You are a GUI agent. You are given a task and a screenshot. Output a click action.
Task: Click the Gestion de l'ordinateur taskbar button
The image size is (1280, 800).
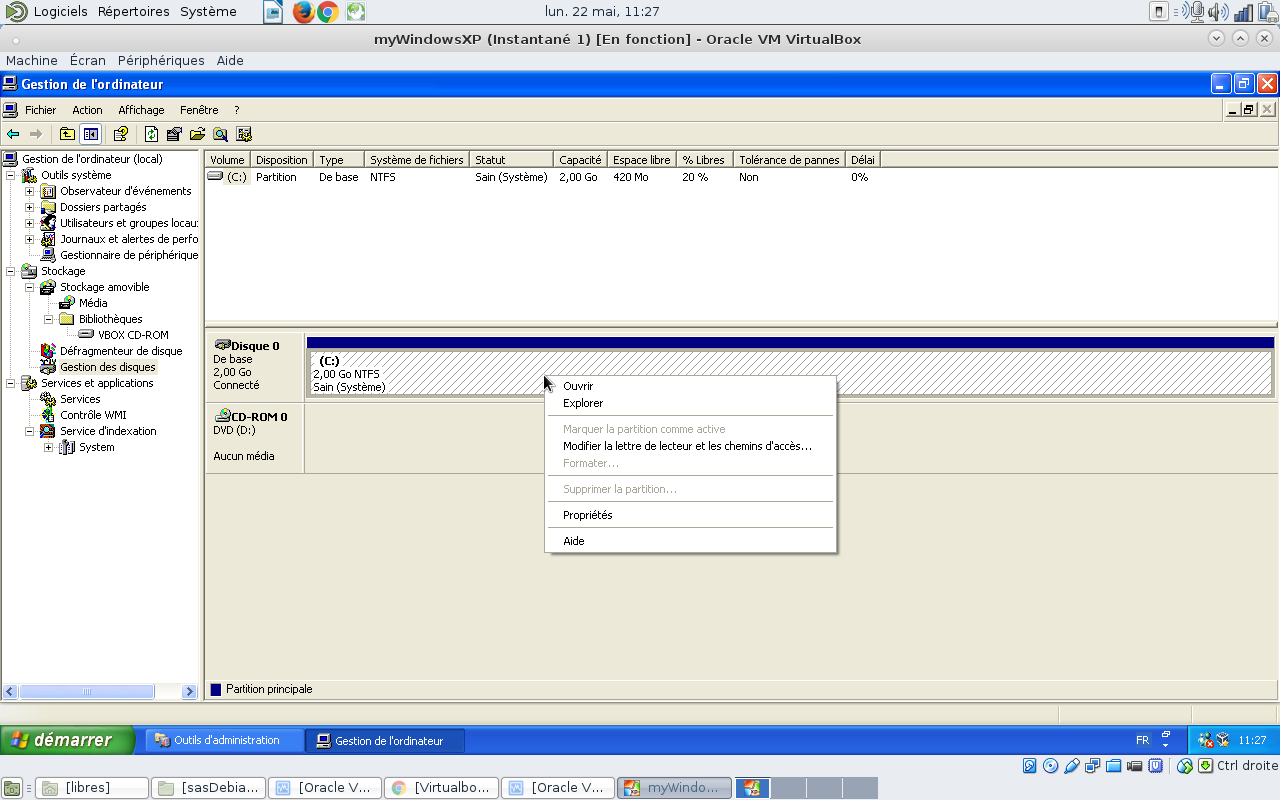[x=386, y=741]
